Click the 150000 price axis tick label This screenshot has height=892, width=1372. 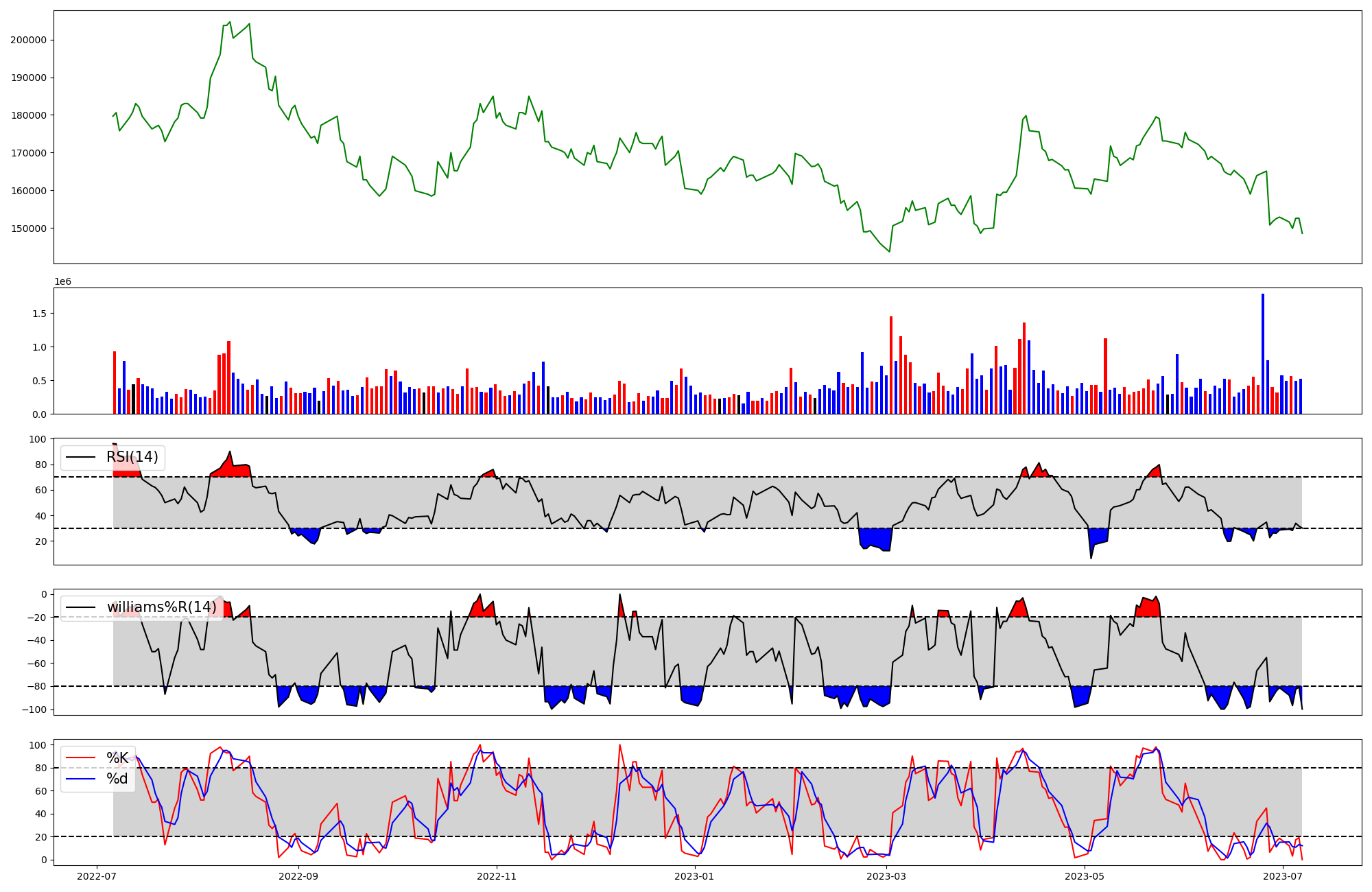[29, 228]
